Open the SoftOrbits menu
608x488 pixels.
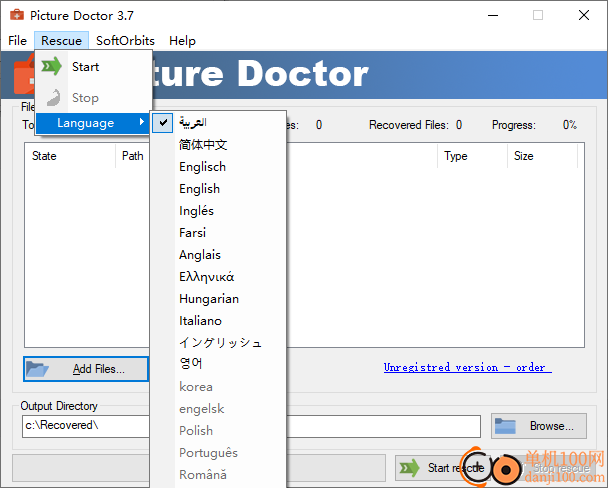point(125,41)
